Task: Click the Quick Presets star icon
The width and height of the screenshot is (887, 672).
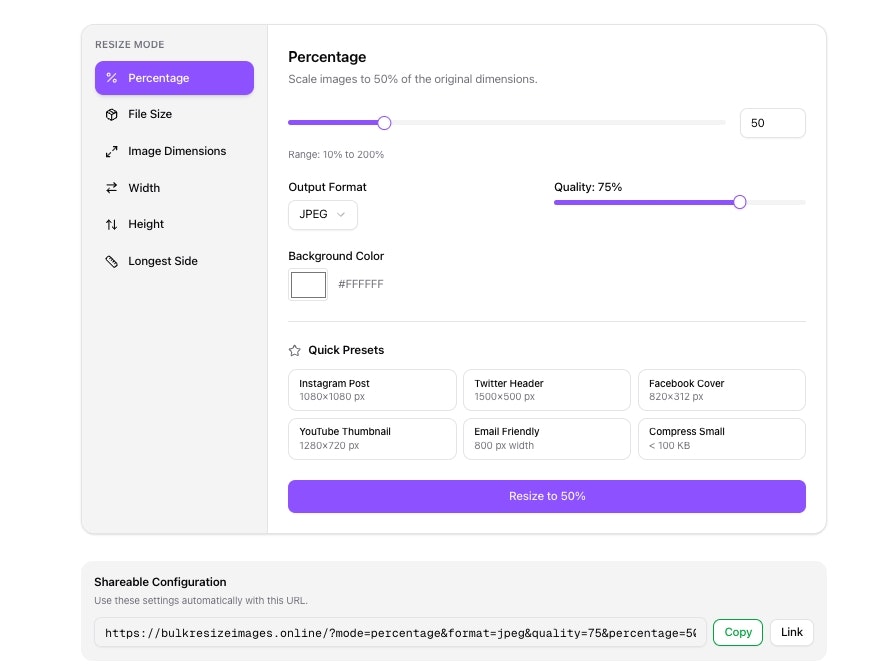Action: pyautogui.click(x=295, y=351)
